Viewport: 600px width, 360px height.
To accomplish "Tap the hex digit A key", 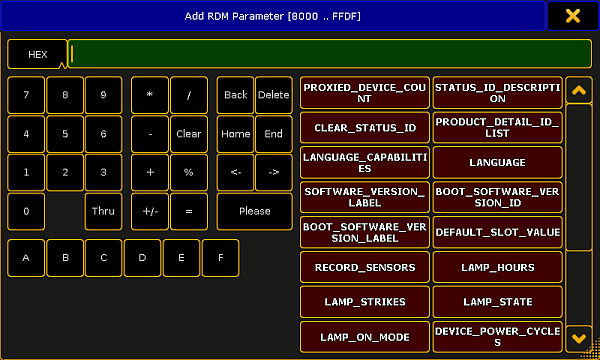I will tap(26, 258).
